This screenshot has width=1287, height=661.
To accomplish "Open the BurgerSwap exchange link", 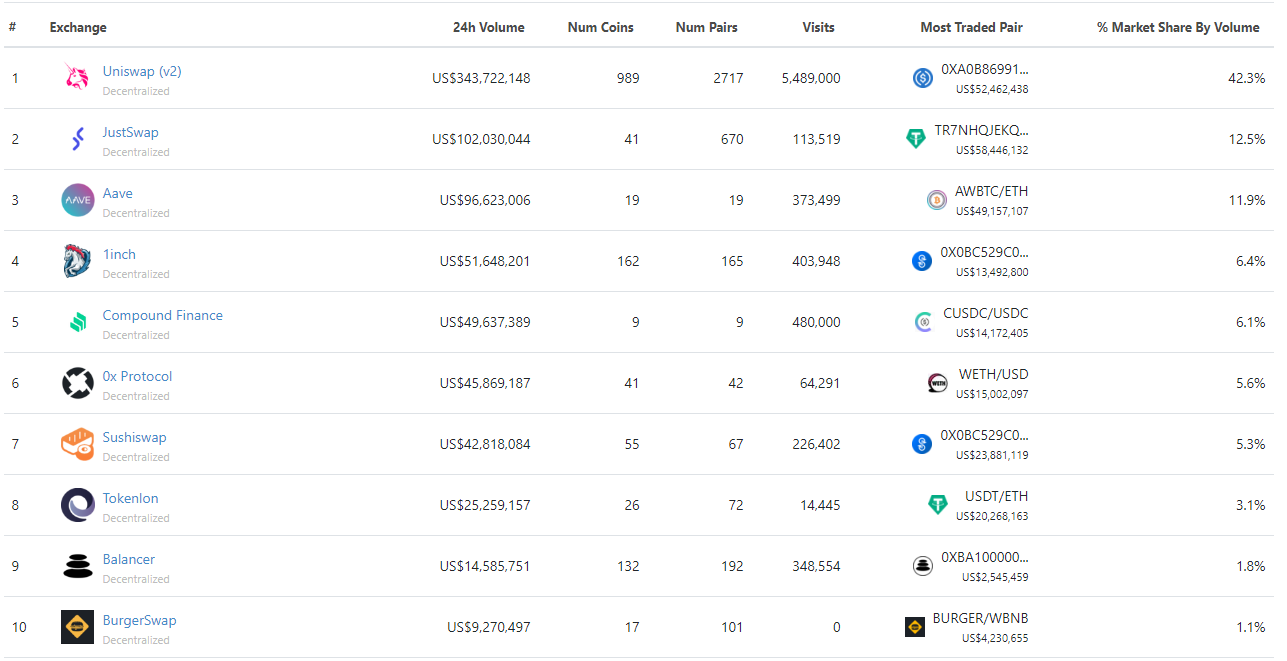I will pyautogui.click(x=139, y=620).
